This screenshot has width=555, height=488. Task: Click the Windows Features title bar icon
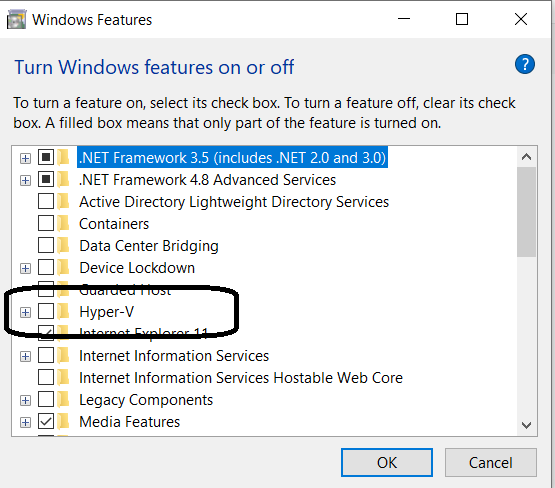(x=16, y=19)
